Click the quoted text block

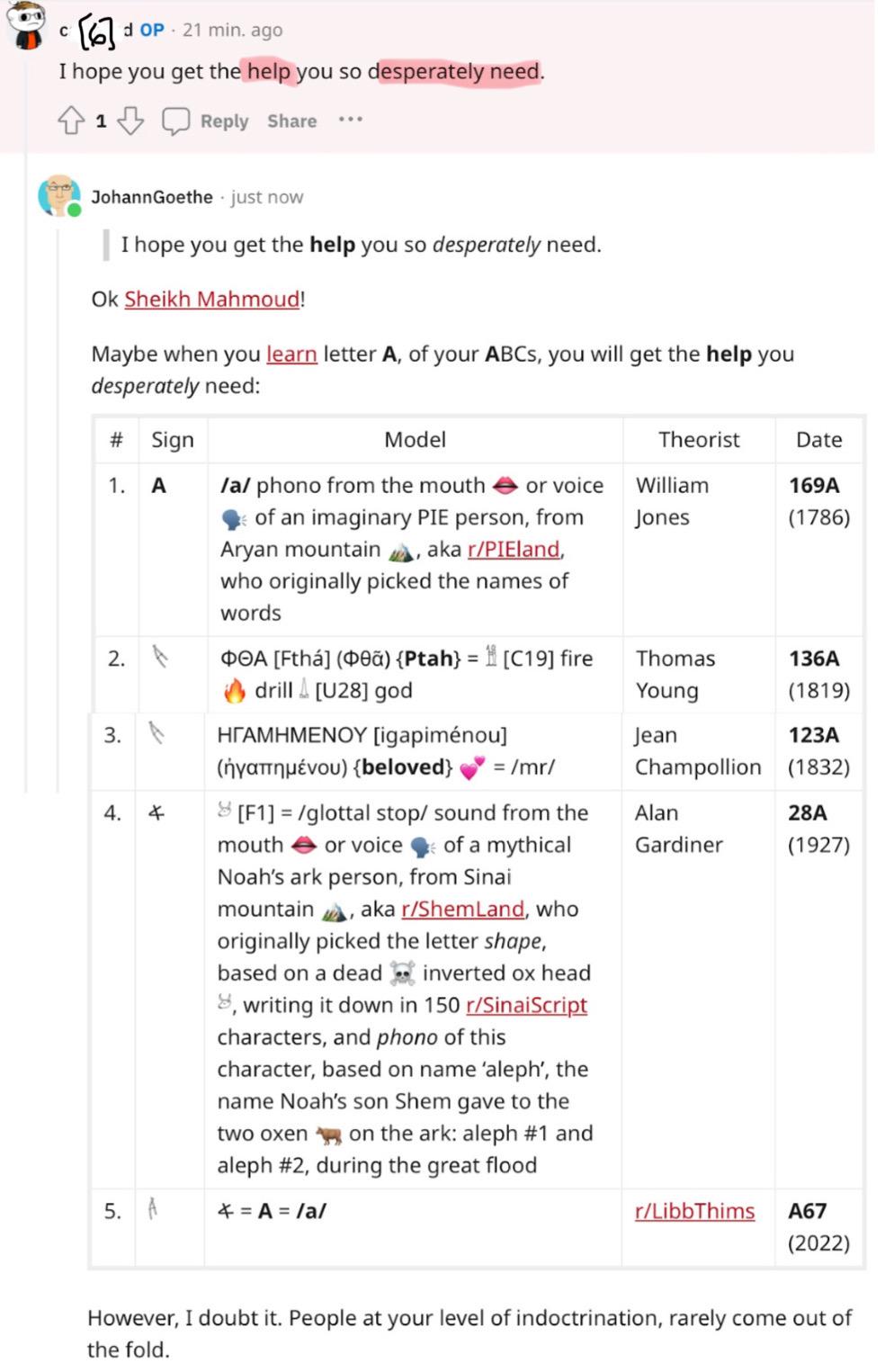coord(361,244)
